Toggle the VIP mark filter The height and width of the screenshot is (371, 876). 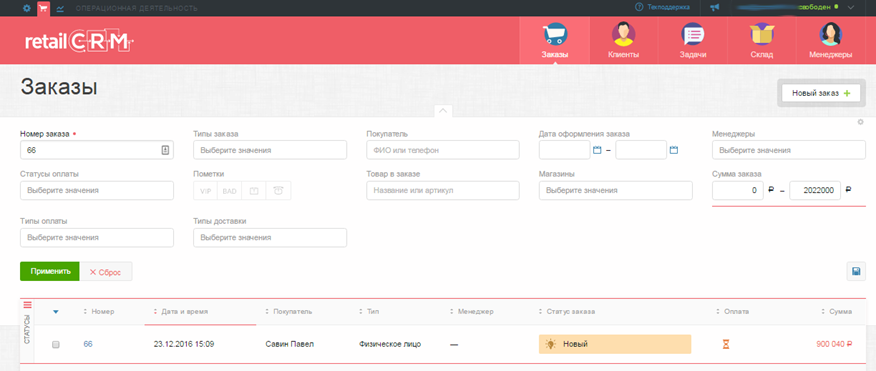coord(206,191)
